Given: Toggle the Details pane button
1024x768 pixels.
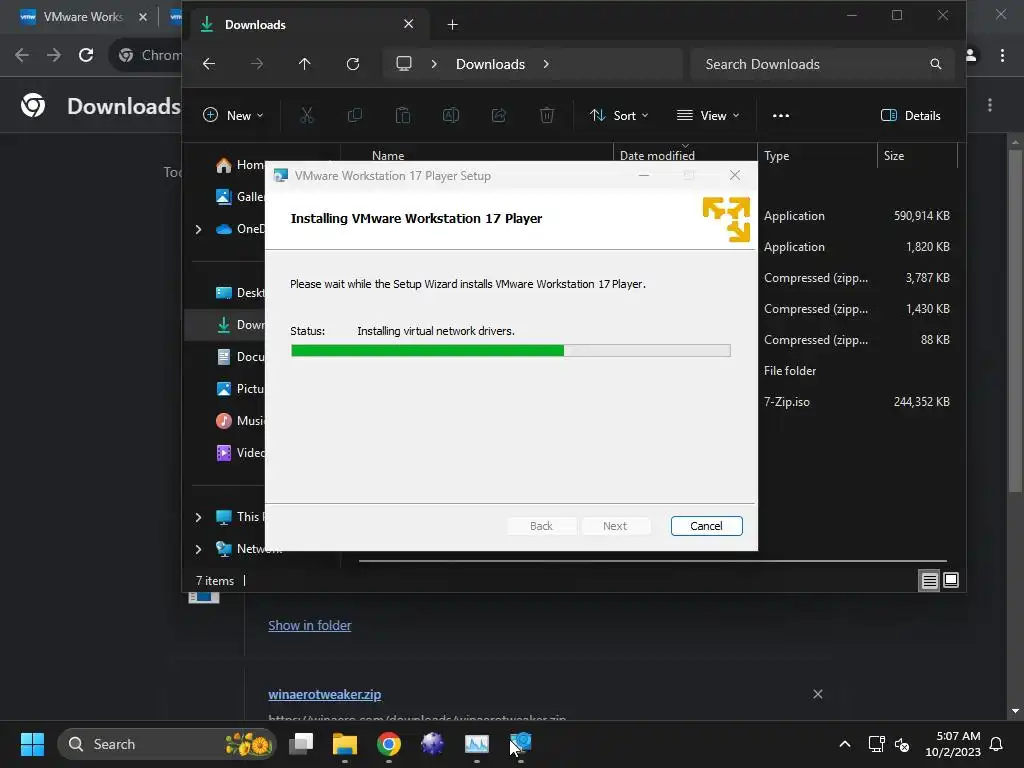Looking at the screenshot, I should point(910,116).
